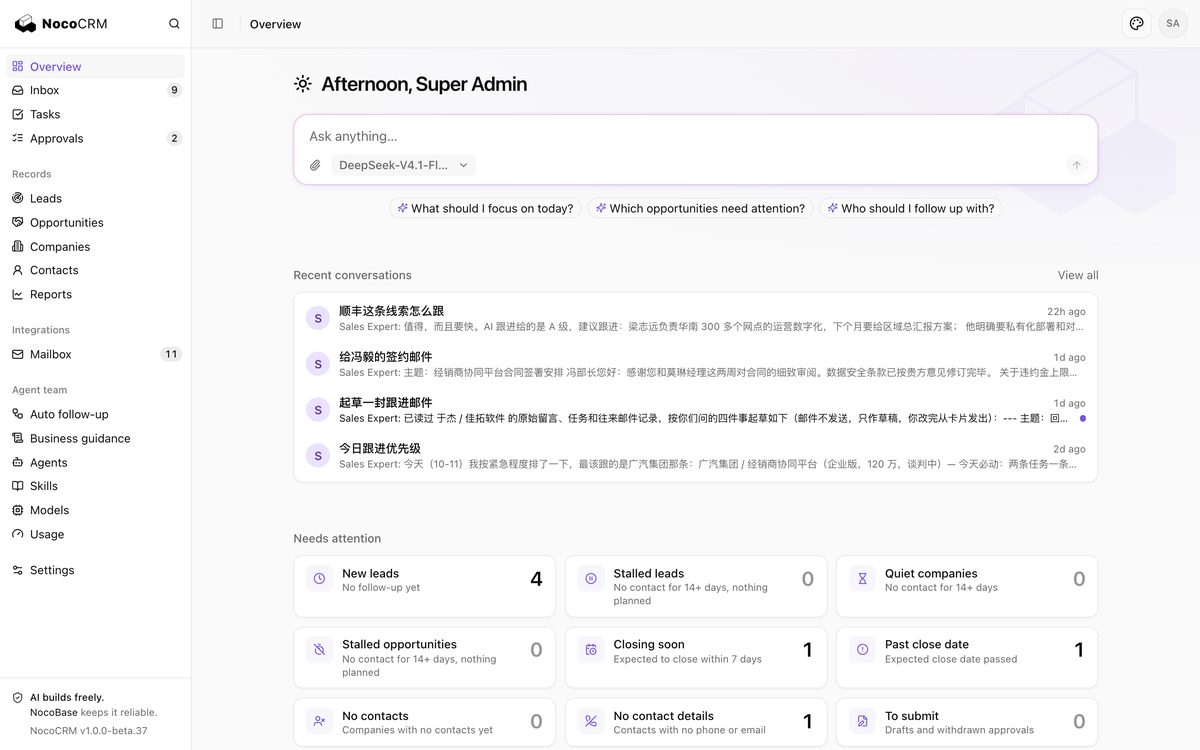This screenshot has height=750, width=1200.
Task: Click the Overview breadcrumb title
Action: point(275,24)
